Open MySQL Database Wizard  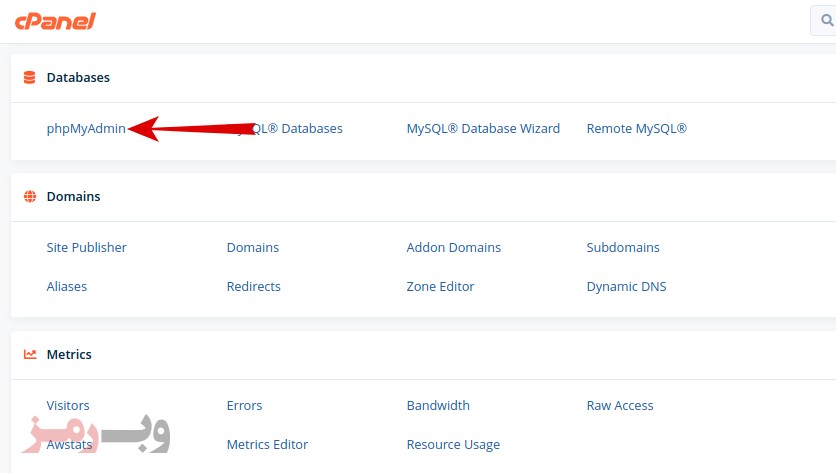pyautogui.click(x=483, y=129)
